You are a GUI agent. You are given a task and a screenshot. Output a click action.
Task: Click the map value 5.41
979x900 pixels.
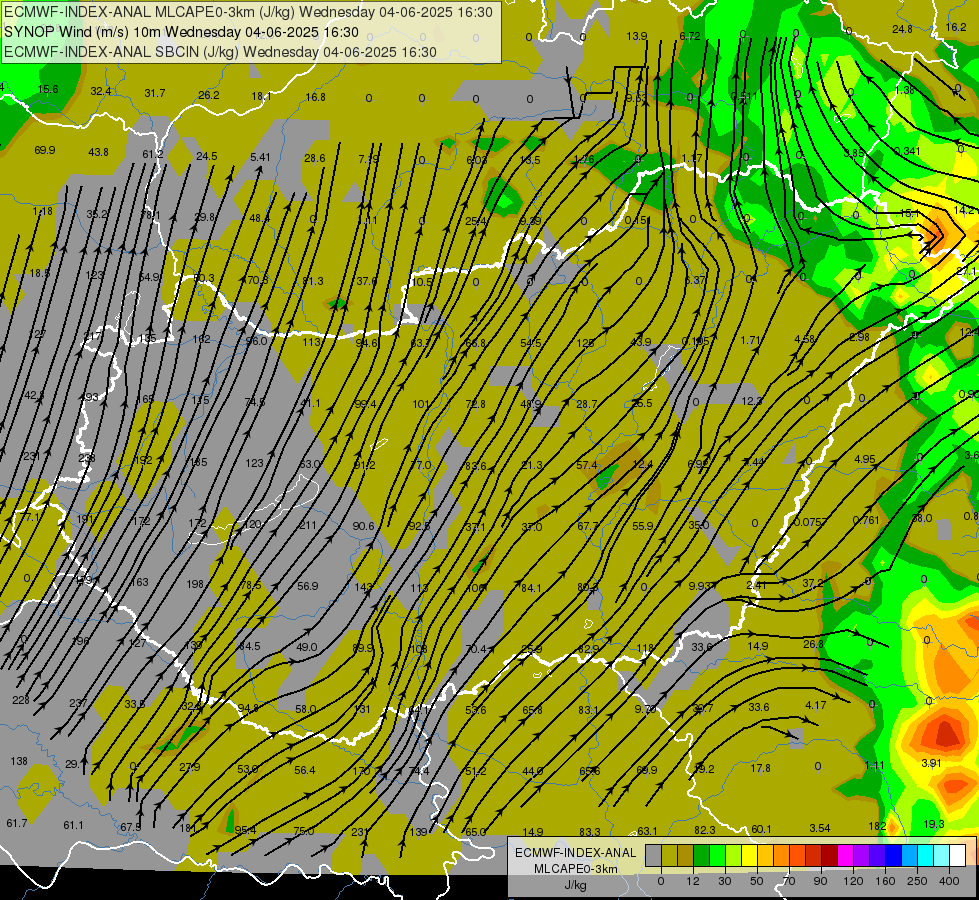[260, 157]
